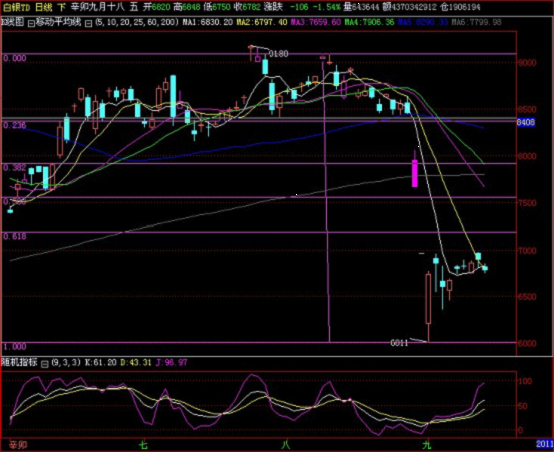Click the 9180 high price annotation
The width and height of the screenshot is (554, 452).
[x=278, y=54]
